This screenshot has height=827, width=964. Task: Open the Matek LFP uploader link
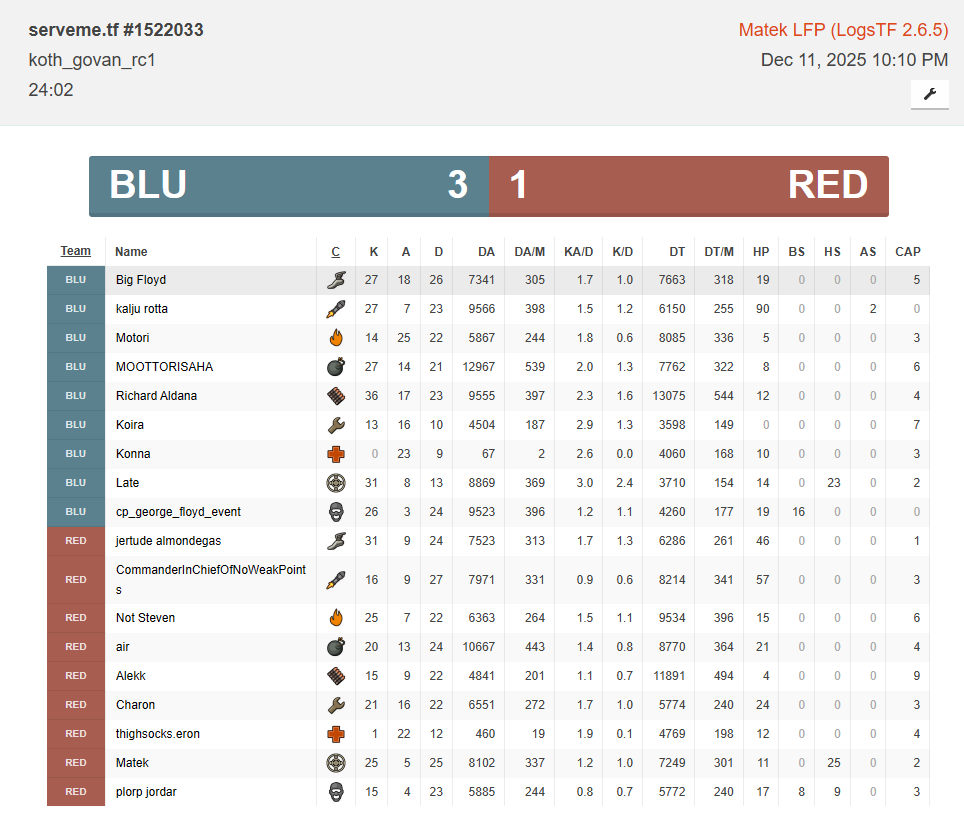point(843,30)
